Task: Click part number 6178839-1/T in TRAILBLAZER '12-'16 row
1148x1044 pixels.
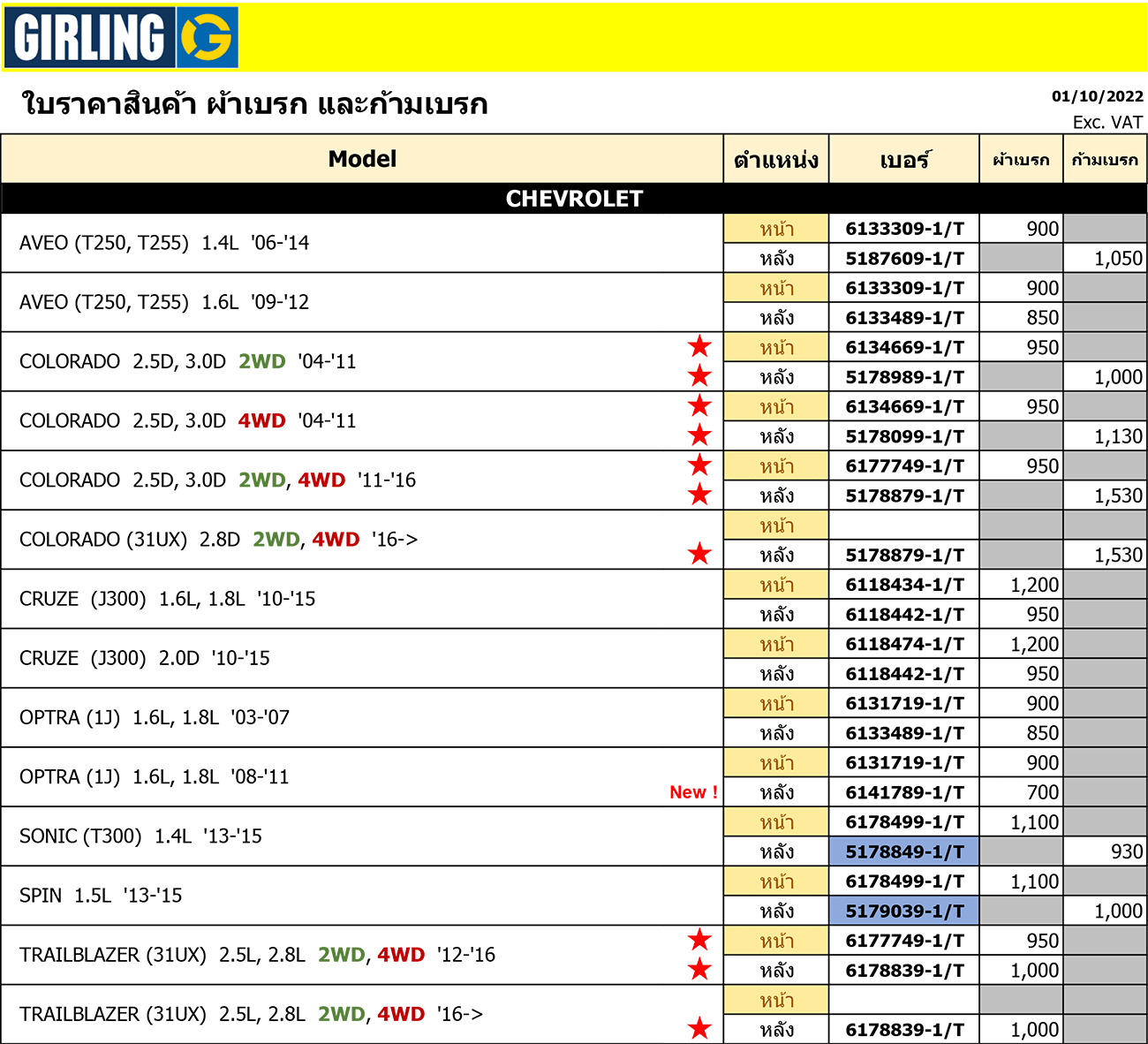Action: (x=904, y=970)
